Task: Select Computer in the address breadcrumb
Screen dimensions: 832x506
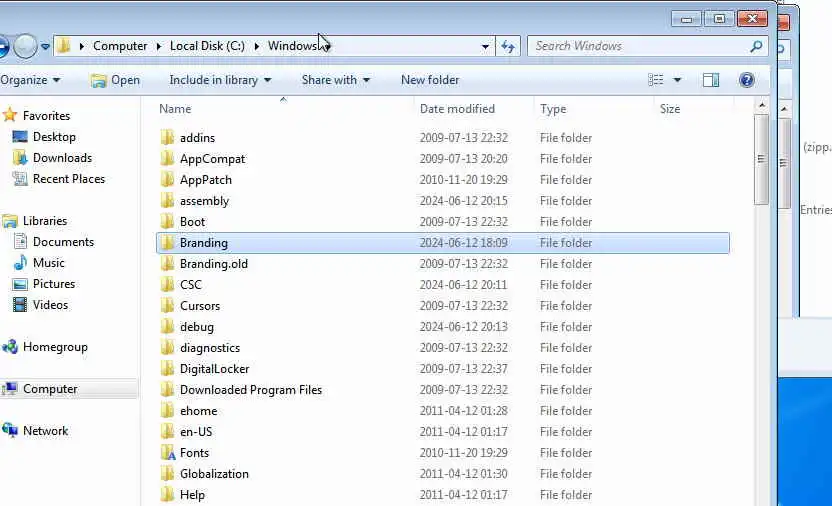Action: pyautogui.click(x=120, y=46)
